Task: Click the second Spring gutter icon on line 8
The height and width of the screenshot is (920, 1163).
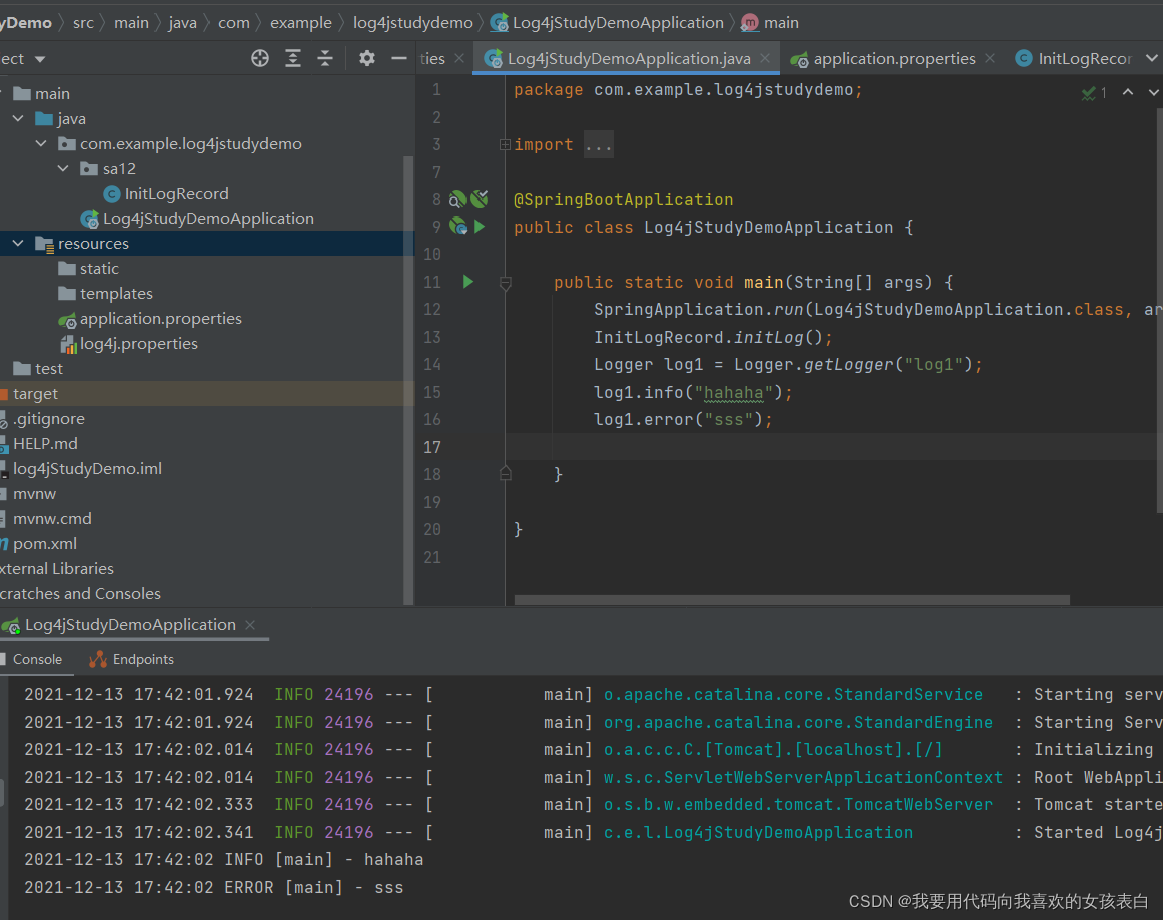Action: point(480,198)
